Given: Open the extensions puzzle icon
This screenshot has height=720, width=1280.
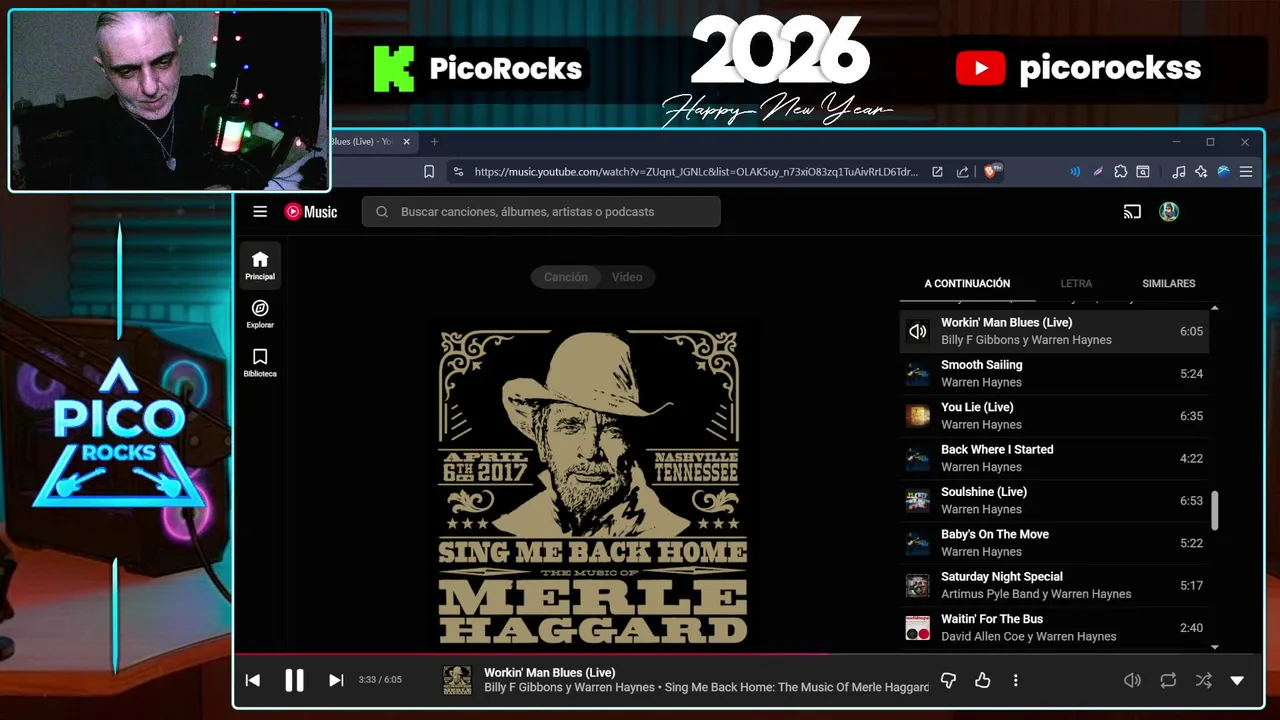Looking at the screenshot, I should pos(1121,172).
